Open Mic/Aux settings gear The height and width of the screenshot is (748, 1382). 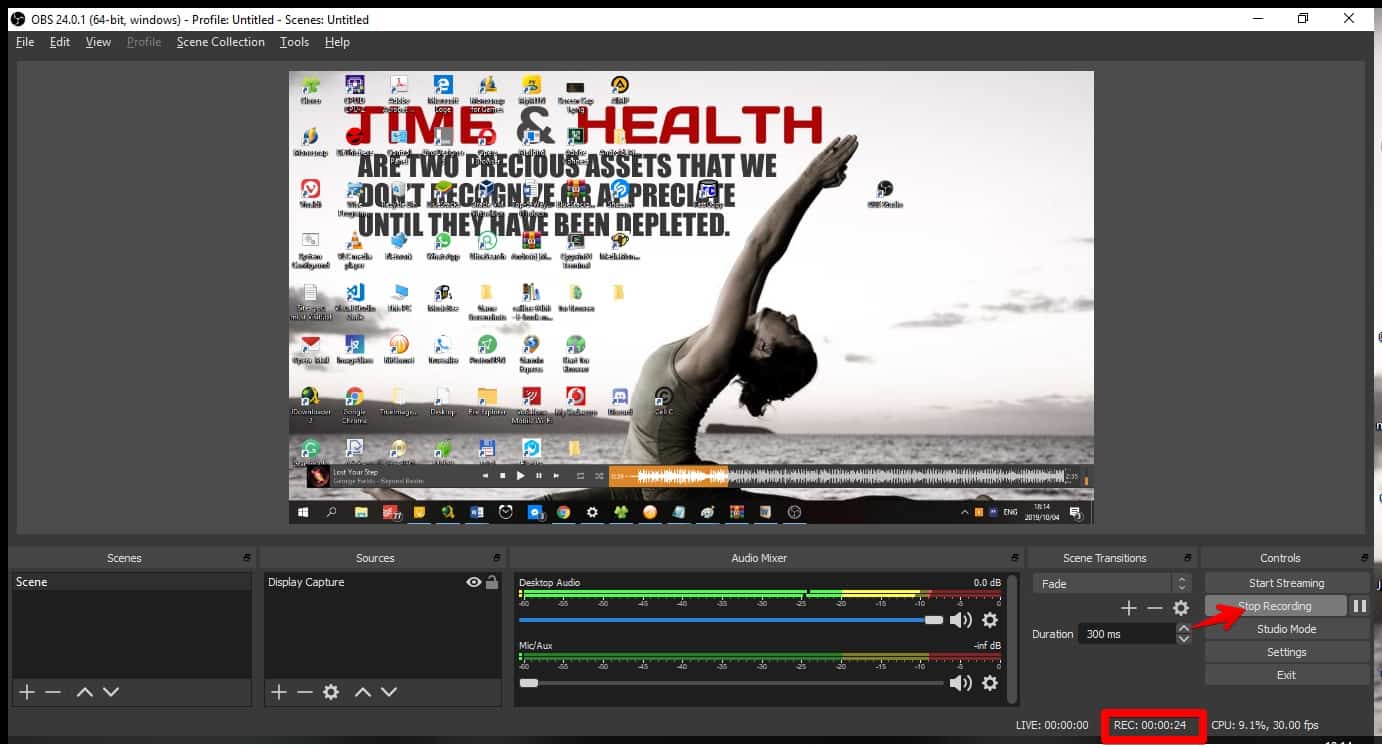tap(990, 683)
